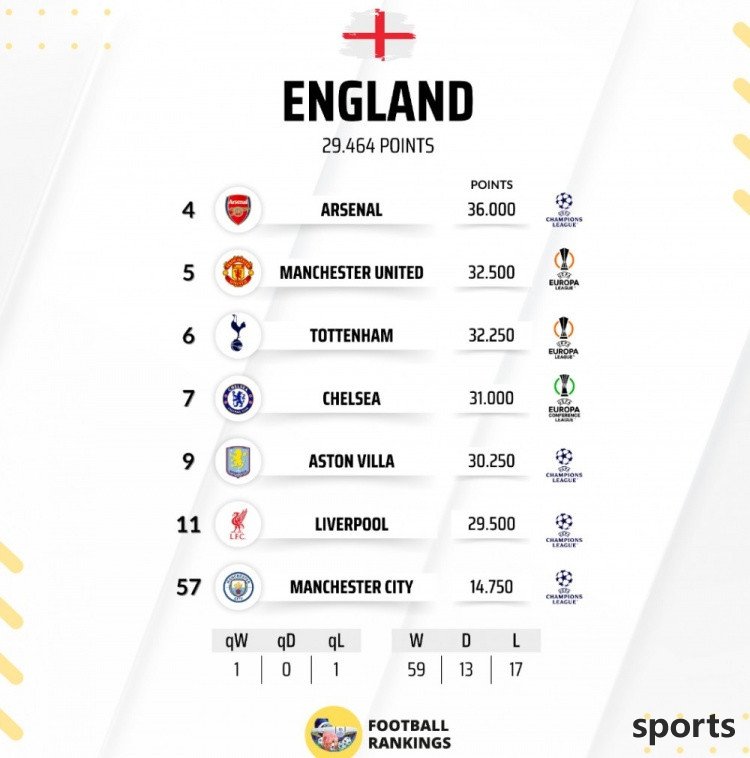Click the W wins column header

(x=416, y=641)
